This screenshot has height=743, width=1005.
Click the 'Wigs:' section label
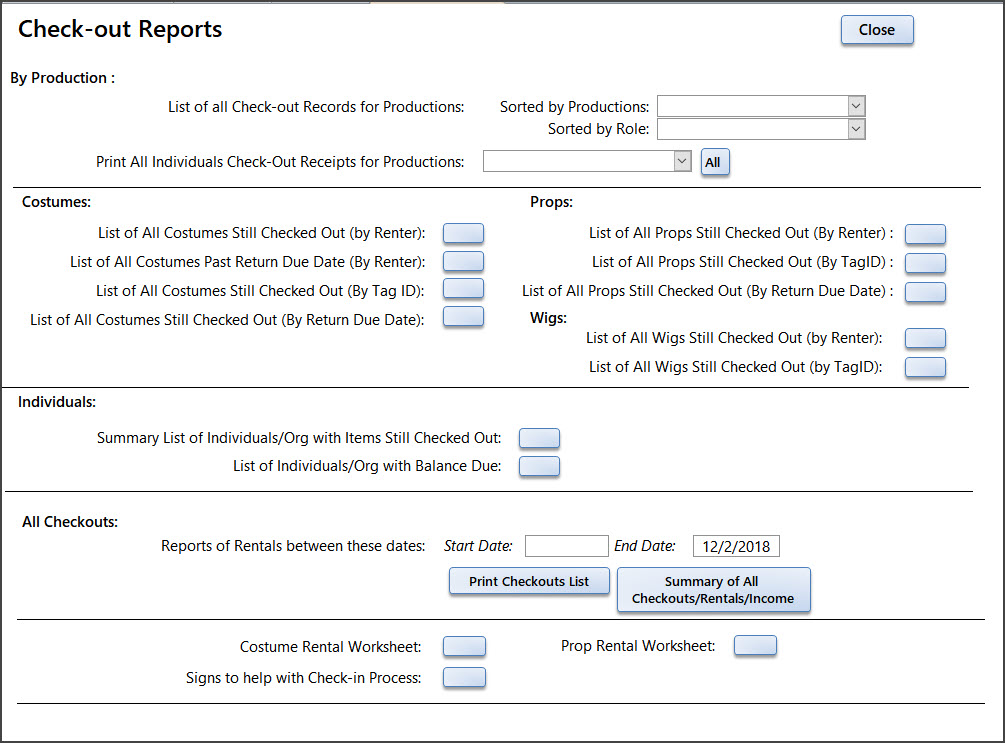(x=549, y=318)
